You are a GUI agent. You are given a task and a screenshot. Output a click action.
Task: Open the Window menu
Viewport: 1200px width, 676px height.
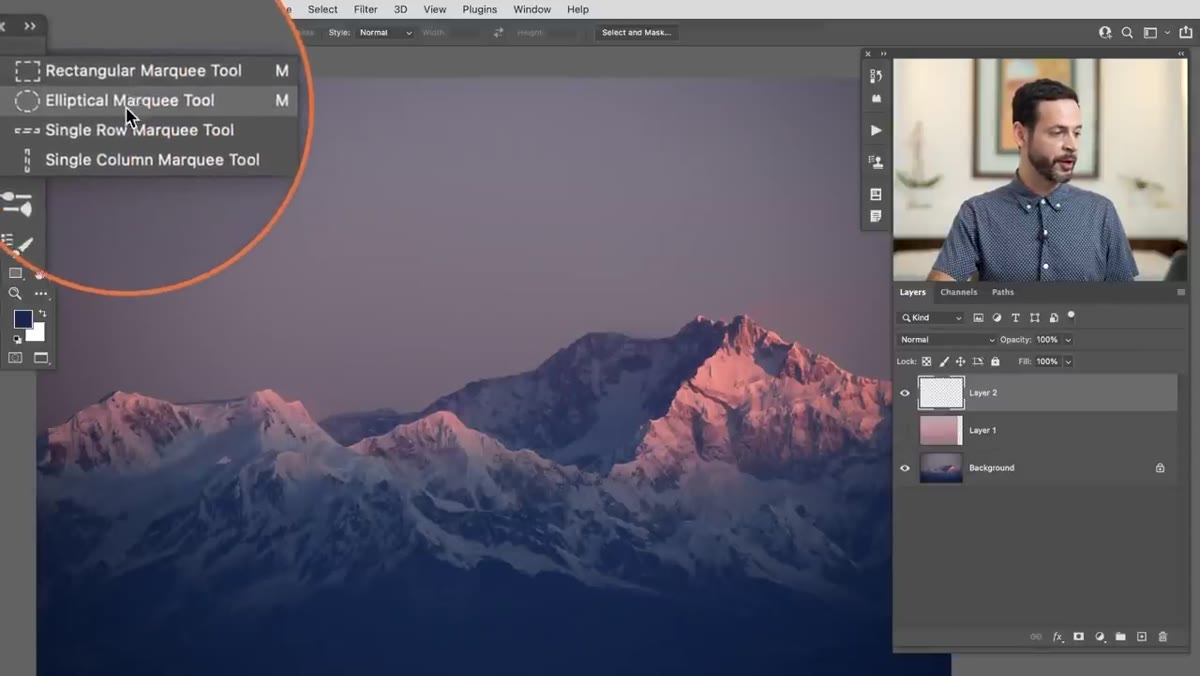532,9
